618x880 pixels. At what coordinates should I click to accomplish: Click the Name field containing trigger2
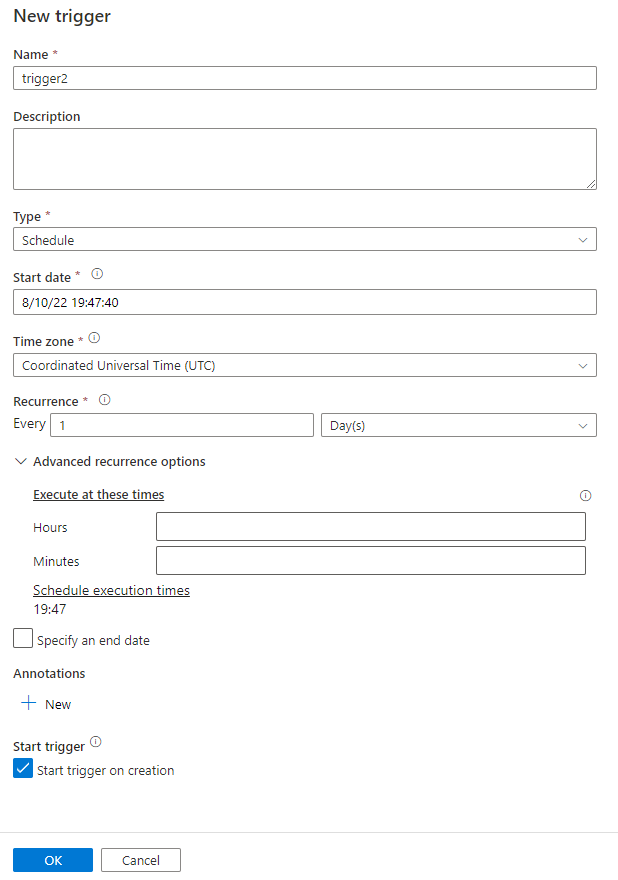305,78
